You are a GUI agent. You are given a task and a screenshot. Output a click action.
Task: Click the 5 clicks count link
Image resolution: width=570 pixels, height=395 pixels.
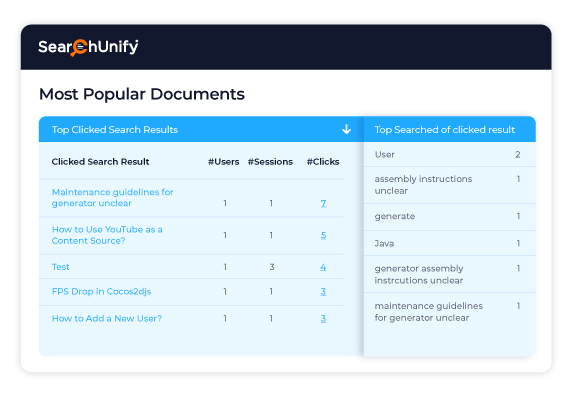click(323, 235)
